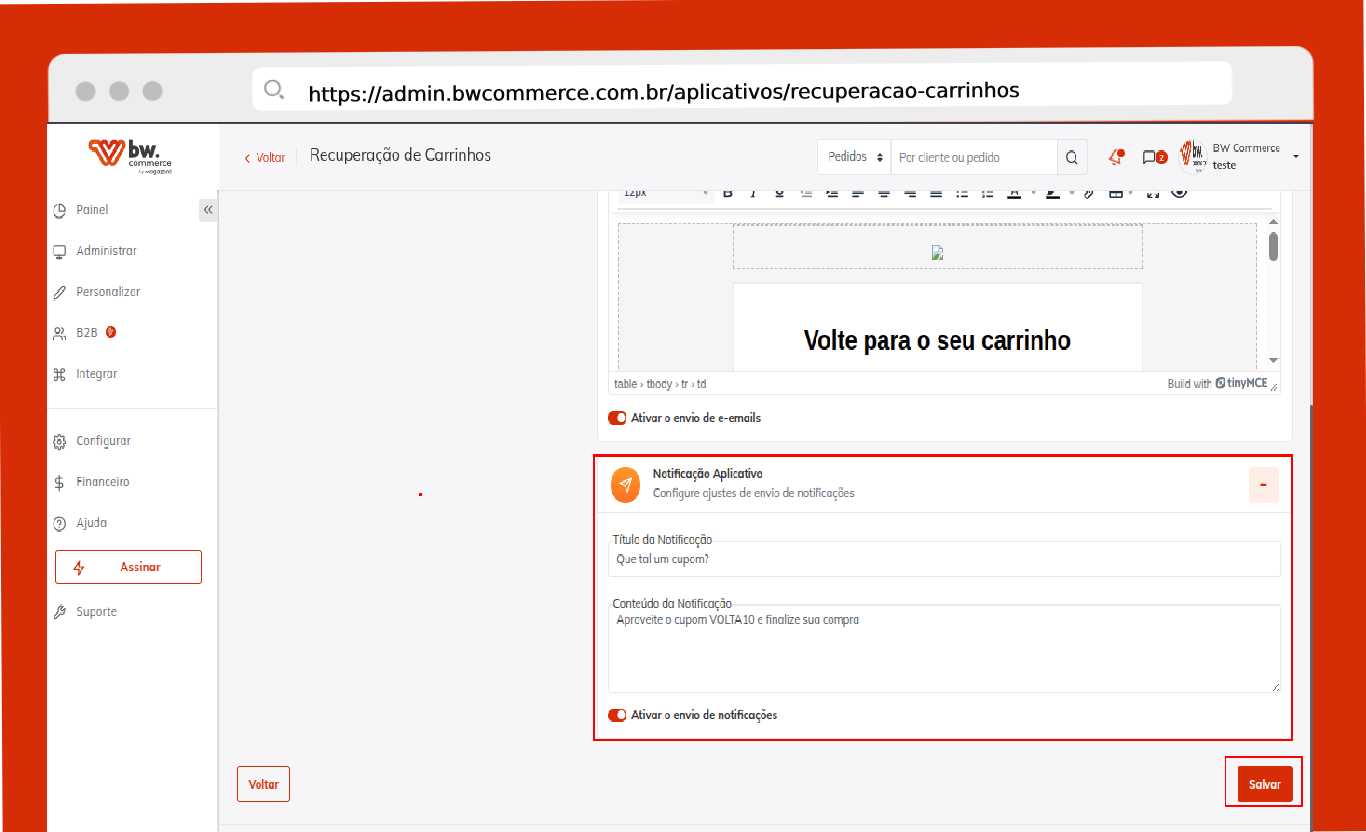Toggle bold in the email editor toolbar

click(x=728, y=193)
